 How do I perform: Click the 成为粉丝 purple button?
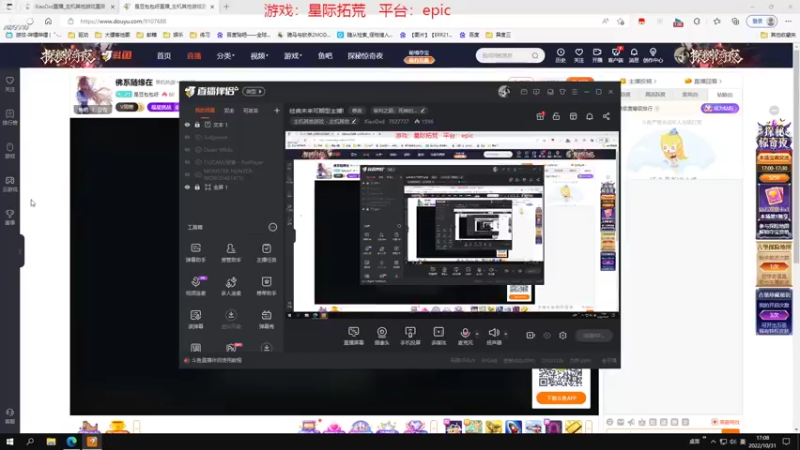(x=720, y=108)
